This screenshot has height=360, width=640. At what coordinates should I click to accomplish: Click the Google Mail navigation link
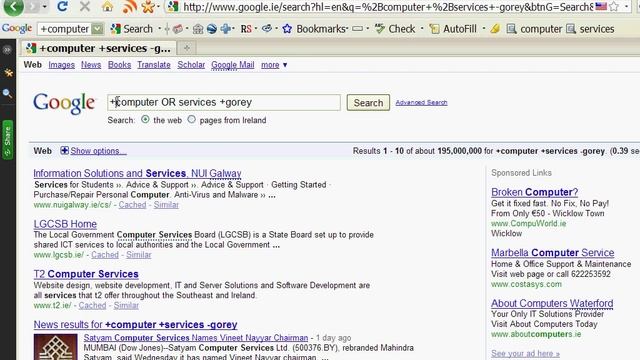233,65
